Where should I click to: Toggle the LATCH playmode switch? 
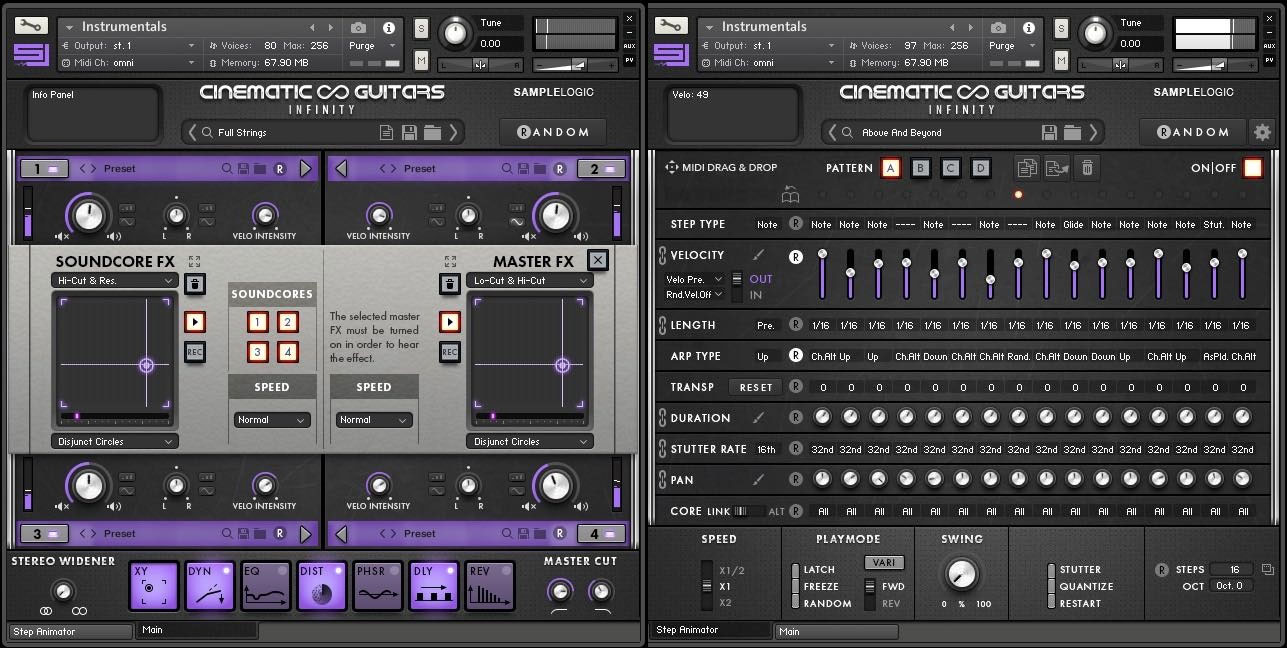click(x=796, y=570)
